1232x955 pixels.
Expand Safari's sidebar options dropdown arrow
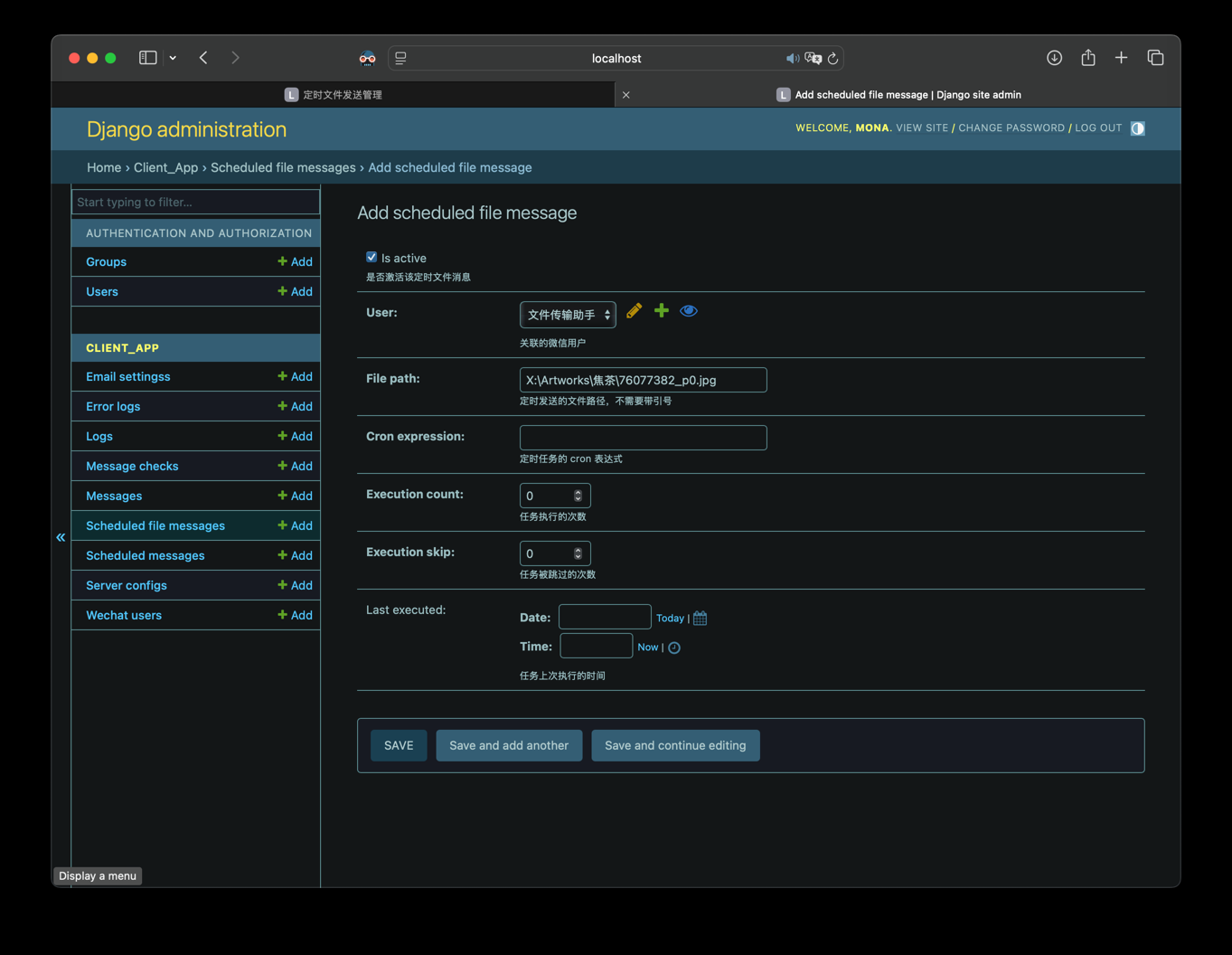(173, 58)
